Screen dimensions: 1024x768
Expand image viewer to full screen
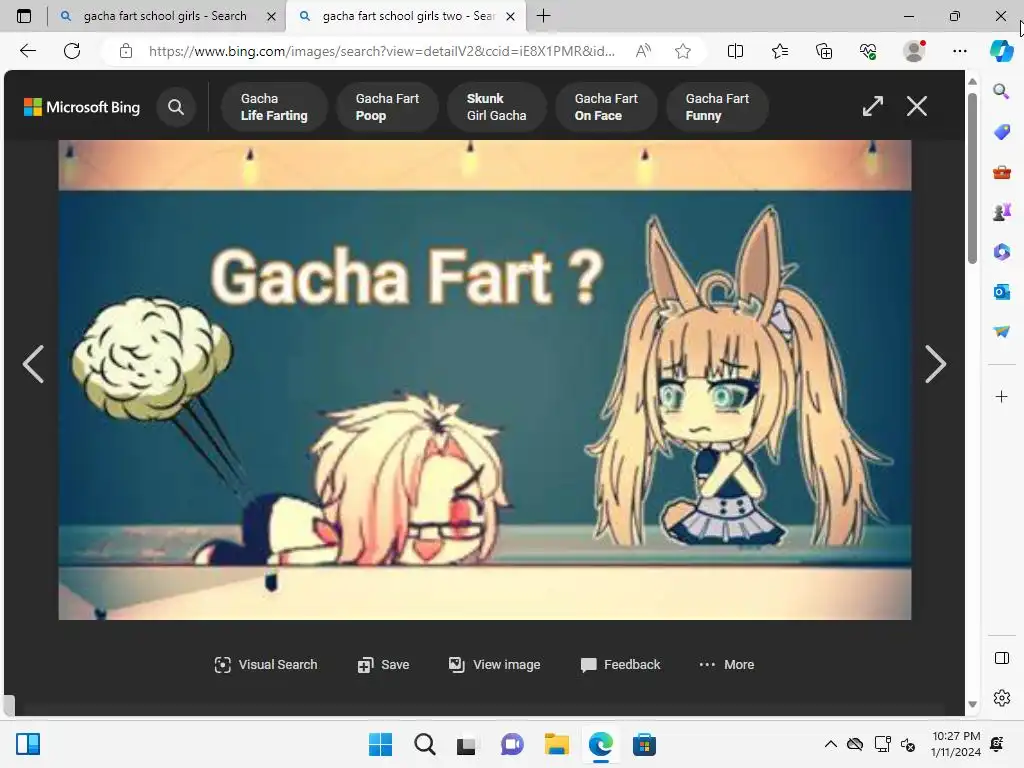pos(872,106)
